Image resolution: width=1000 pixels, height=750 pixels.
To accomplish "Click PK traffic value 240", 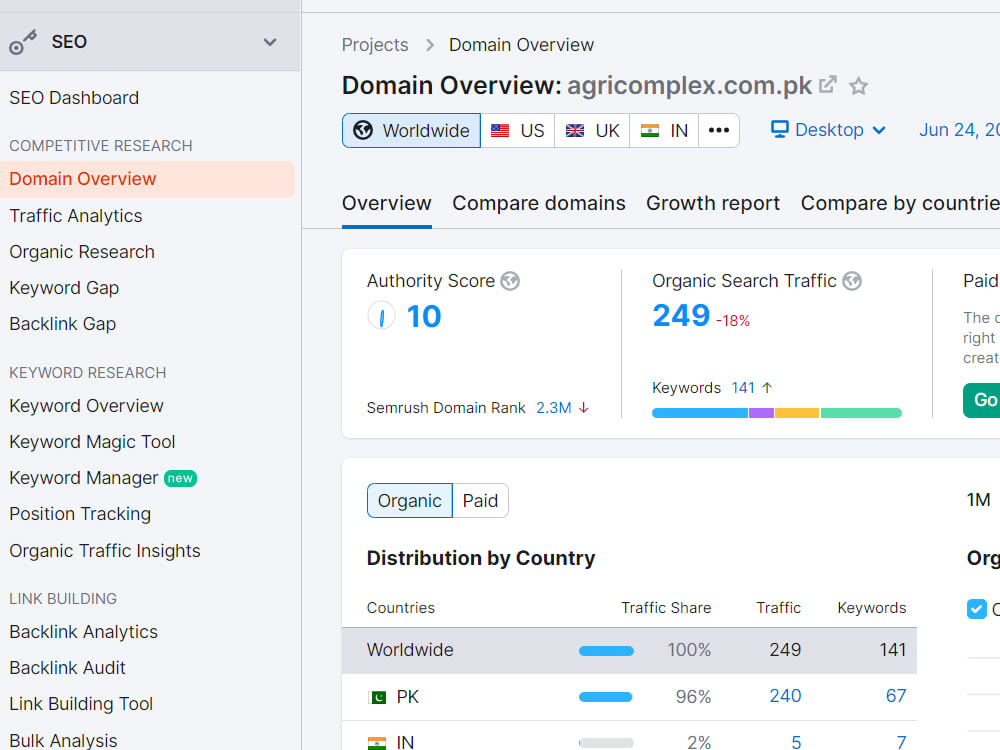I will pos(785,696).
